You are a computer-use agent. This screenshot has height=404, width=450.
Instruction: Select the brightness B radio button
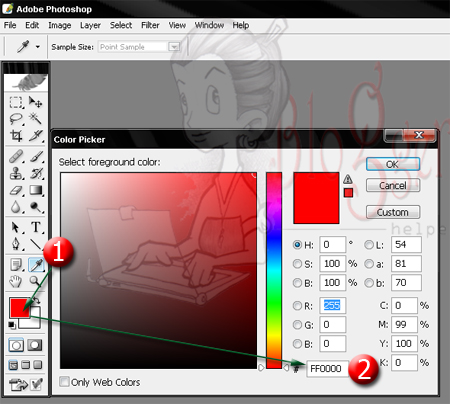pos(297,283)
